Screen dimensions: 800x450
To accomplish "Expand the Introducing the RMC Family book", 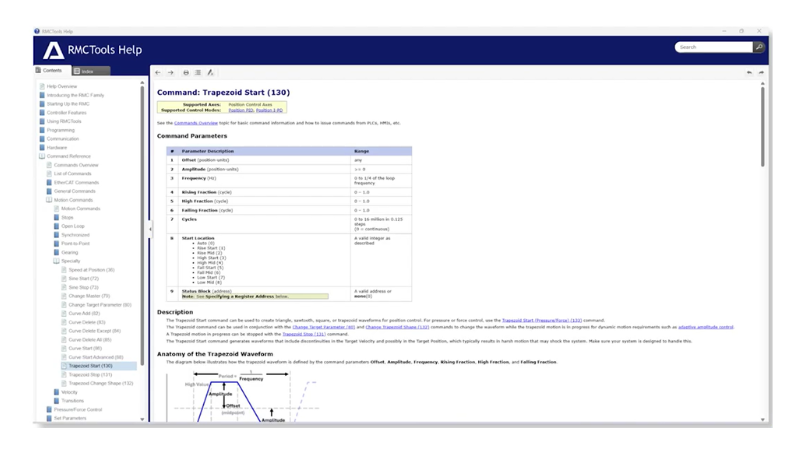I will tap(42, 95).
